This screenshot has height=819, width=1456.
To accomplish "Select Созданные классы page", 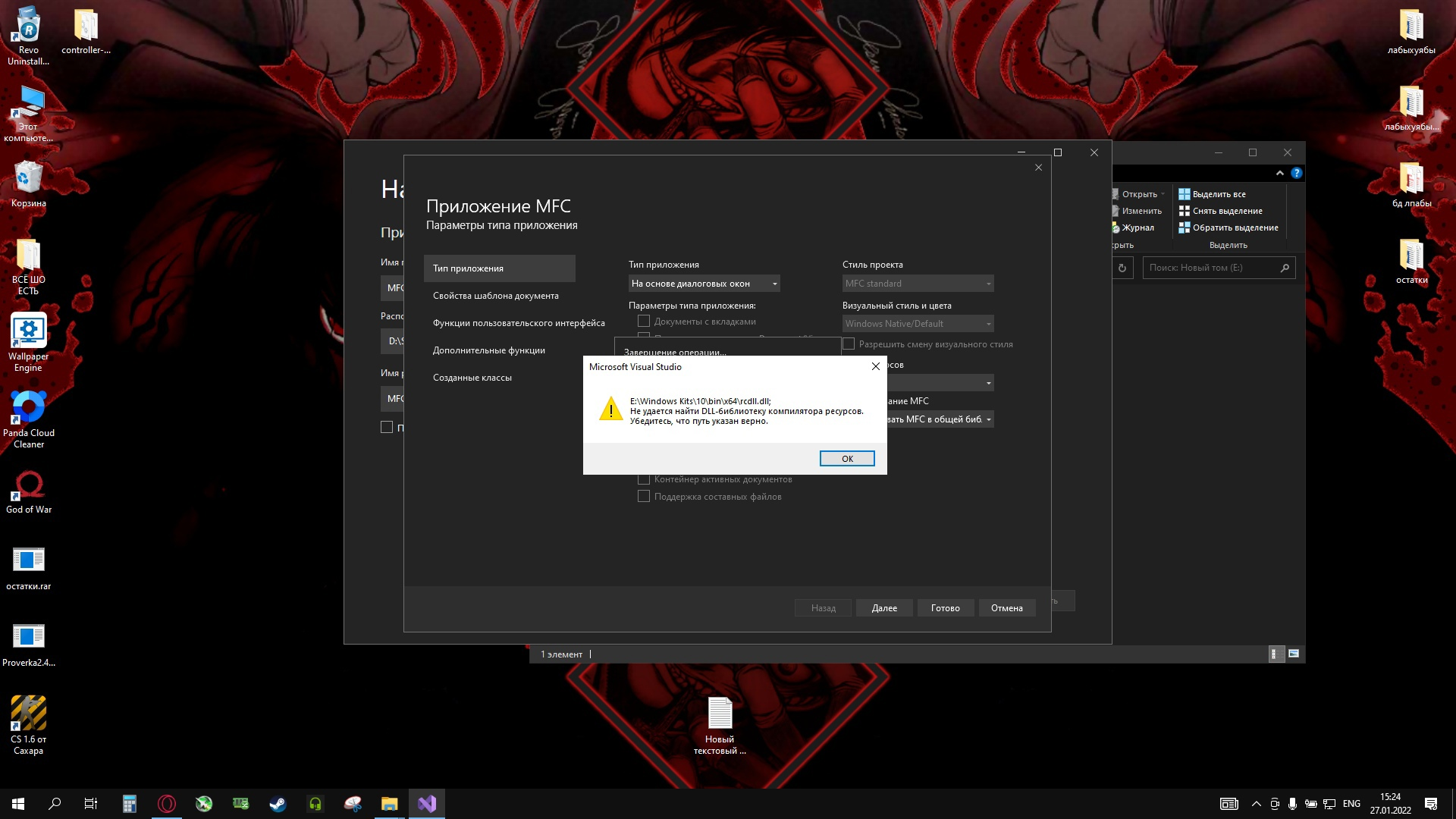I will click(472, 378).
